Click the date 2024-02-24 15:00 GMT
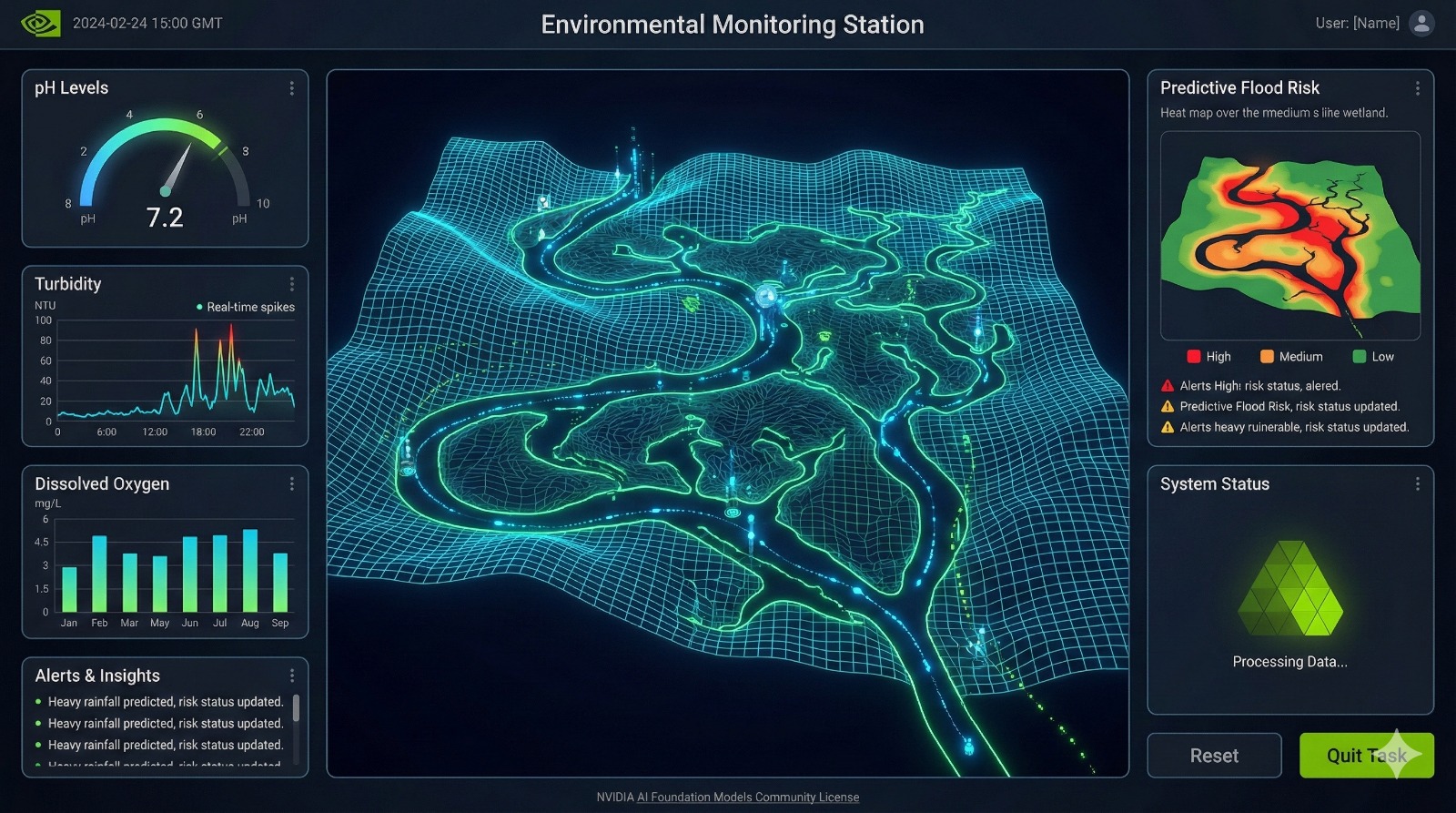The height and width of the screenshot is (813, 1456). point(147,24)
